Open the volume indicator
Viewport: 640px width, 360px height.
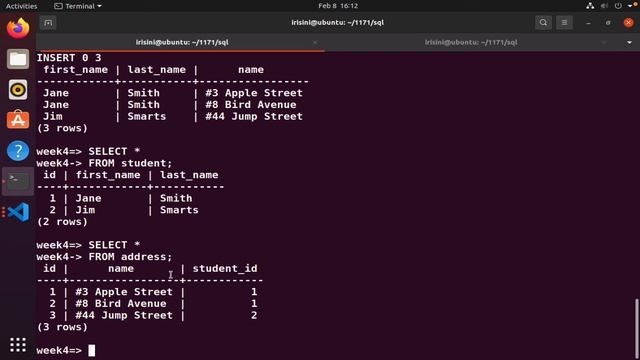pyautogui.click(x=604, y=6)
